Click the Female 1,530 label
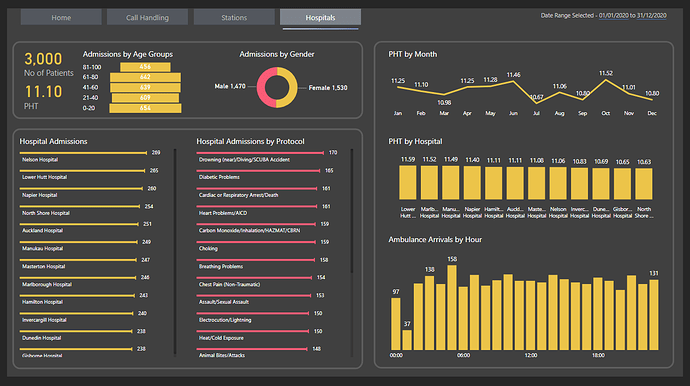Viewport: 690px width, 386px height. point(328,88)
